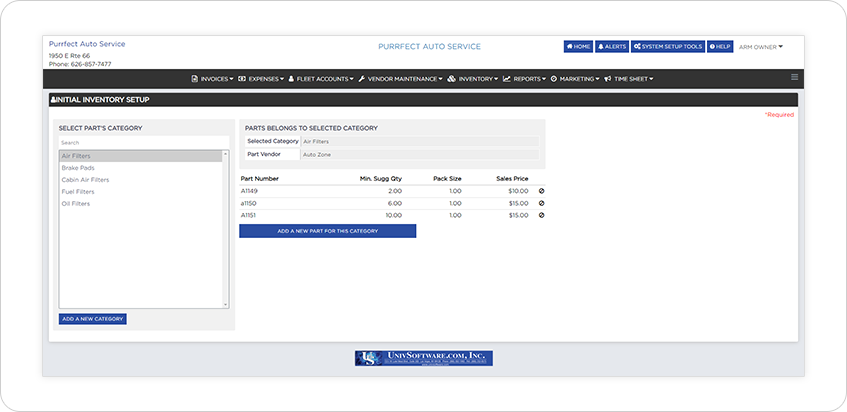Open the Expenses menu

point(261,79)
